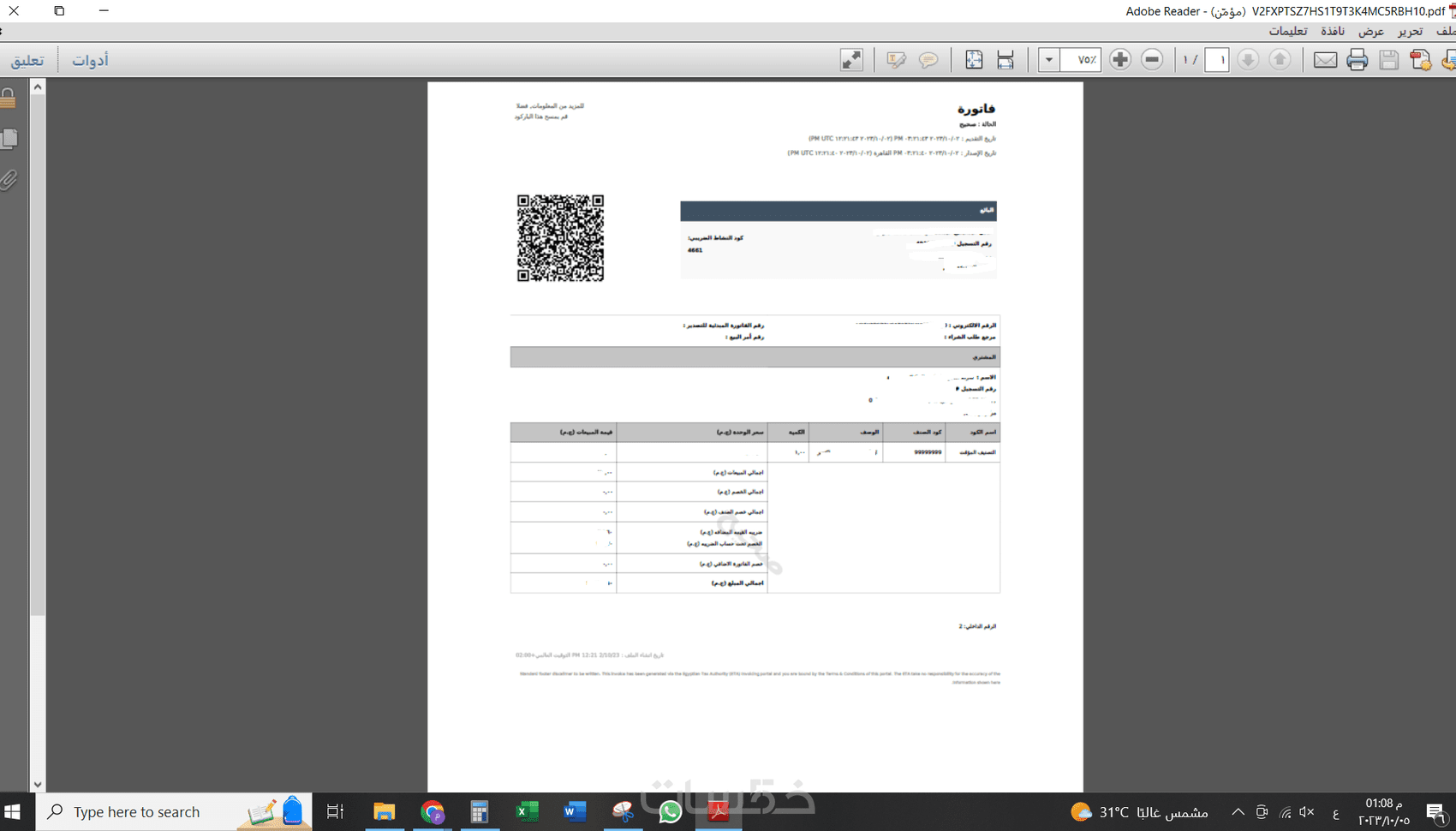Viewport: 1456px width, 831px height.
Task: Click the فاتورة invoice title text
Action: click(976, 109)
